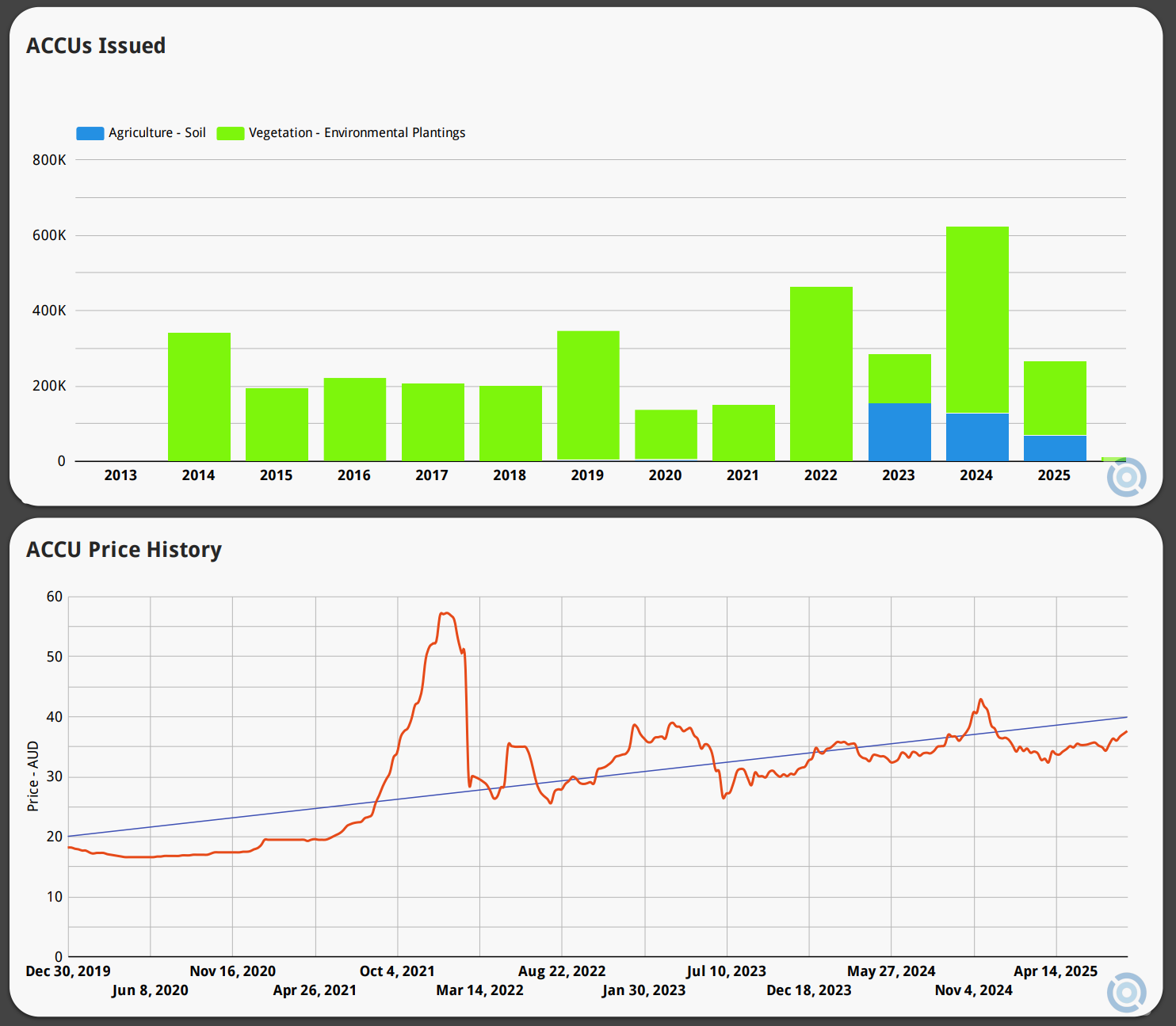Select the 2019 green bar
Screen dimensions: 1176x1026
pos(588,395)
